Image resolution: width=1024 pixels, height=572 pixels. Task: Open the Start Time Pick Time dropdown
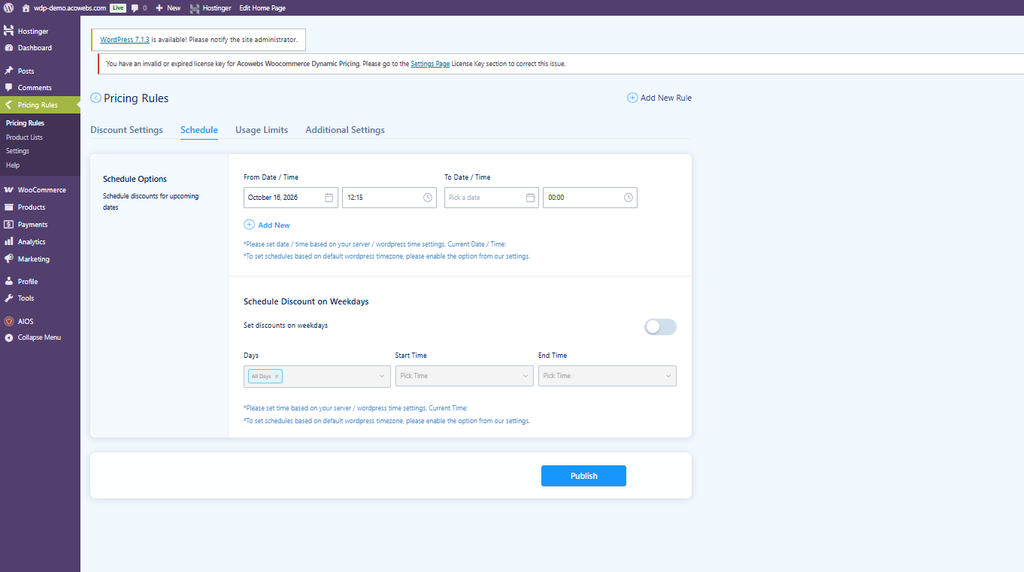pos(464,376)
